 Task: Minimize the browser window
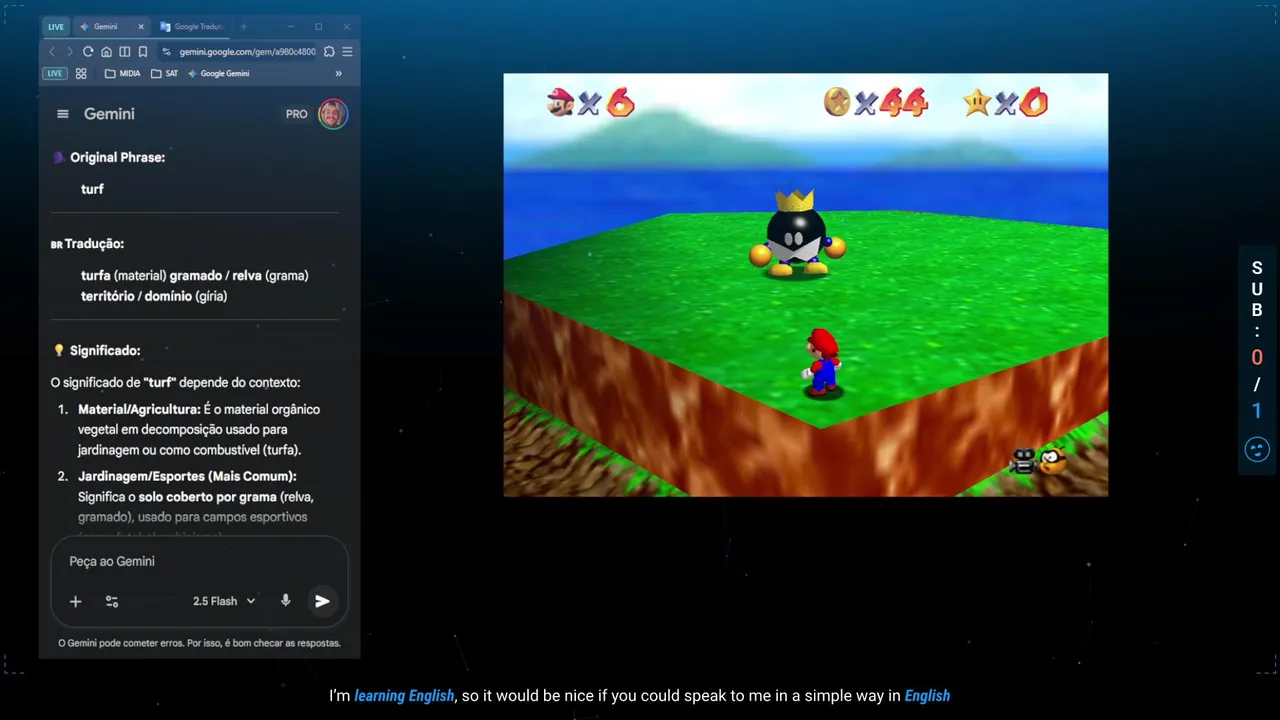(x=290, y=27)
